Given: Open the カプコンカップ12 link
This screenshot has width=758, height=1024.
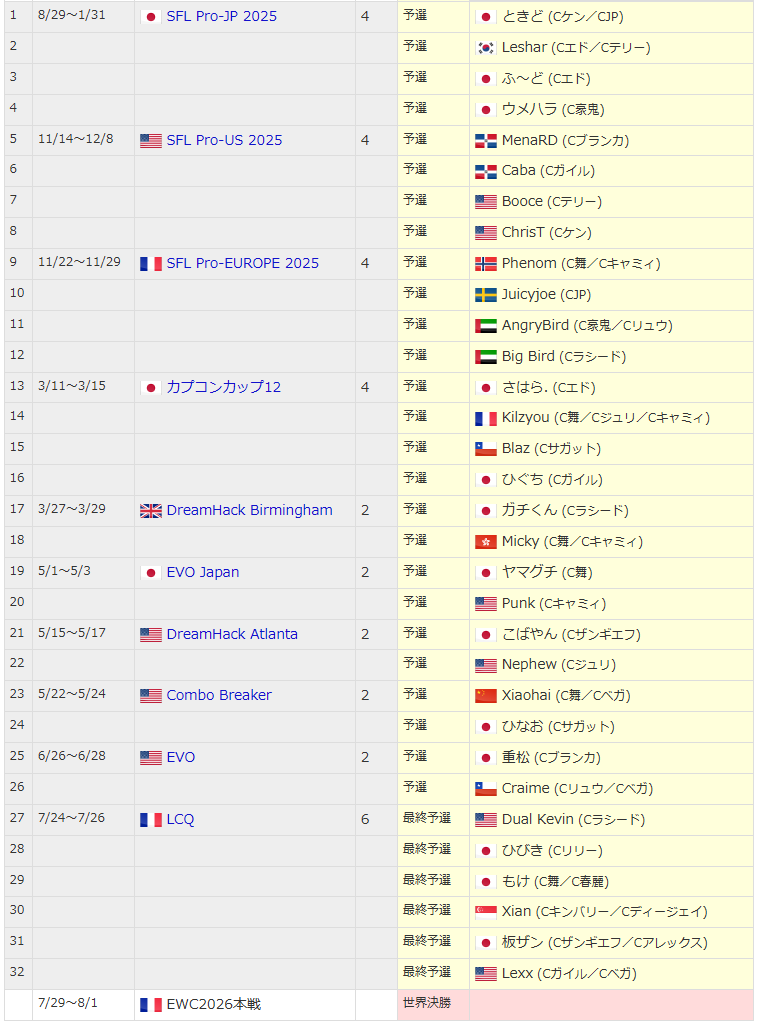Looking at the screenshot, I should [x=223, y=387].
